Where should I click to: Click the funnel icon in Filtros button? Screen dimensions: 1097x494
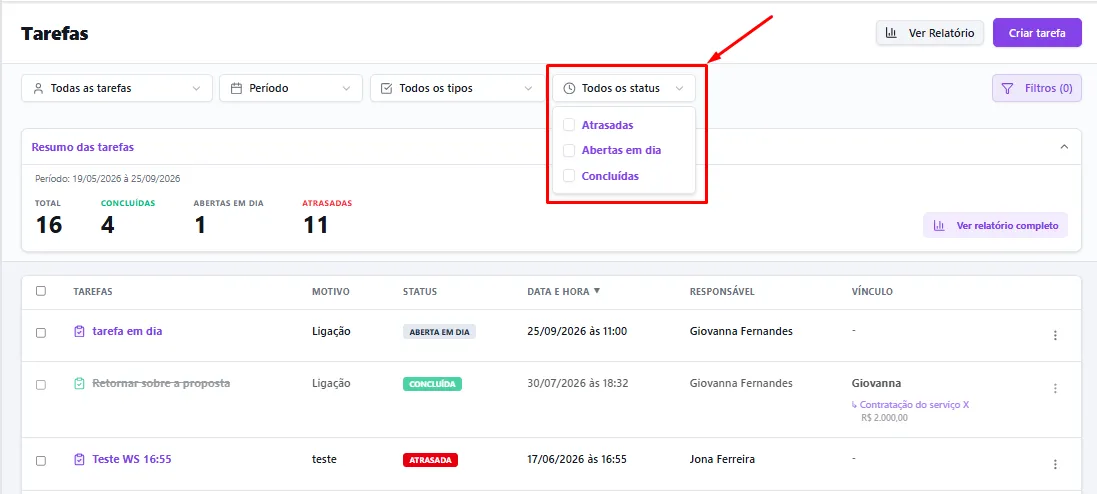tap(1007, 89)
